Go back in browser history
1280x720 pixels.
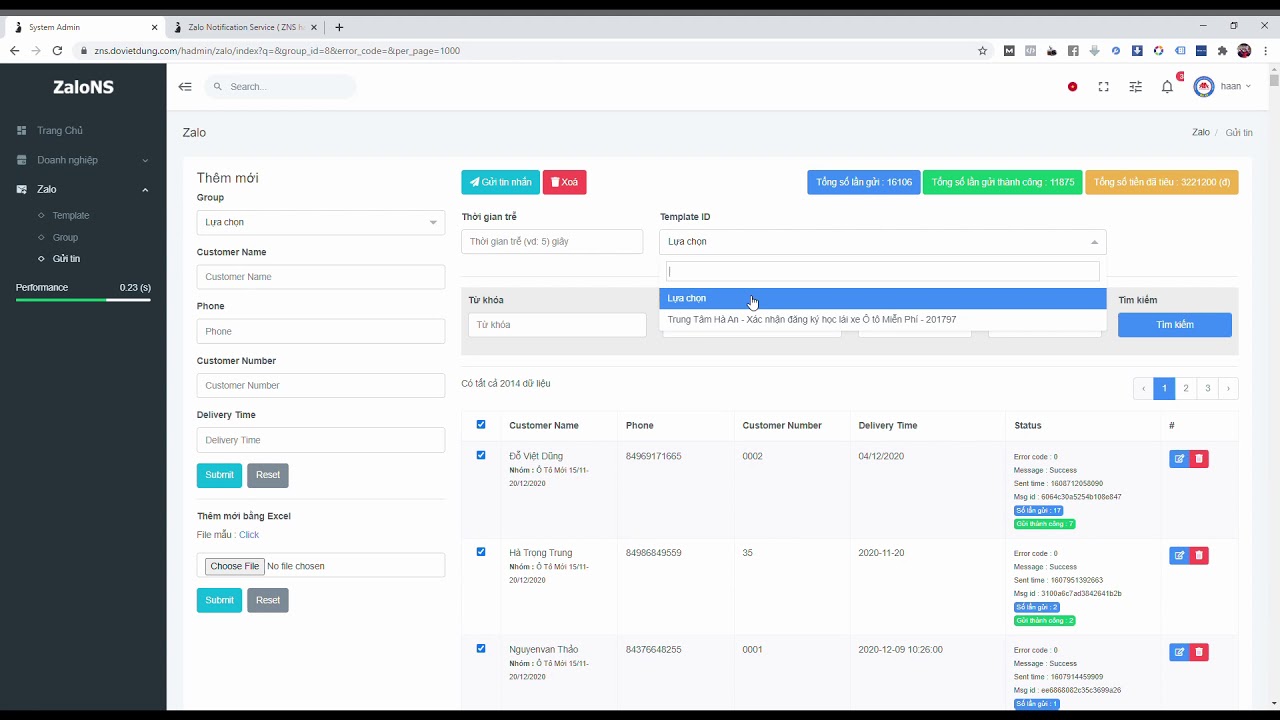tap(14, 51)
